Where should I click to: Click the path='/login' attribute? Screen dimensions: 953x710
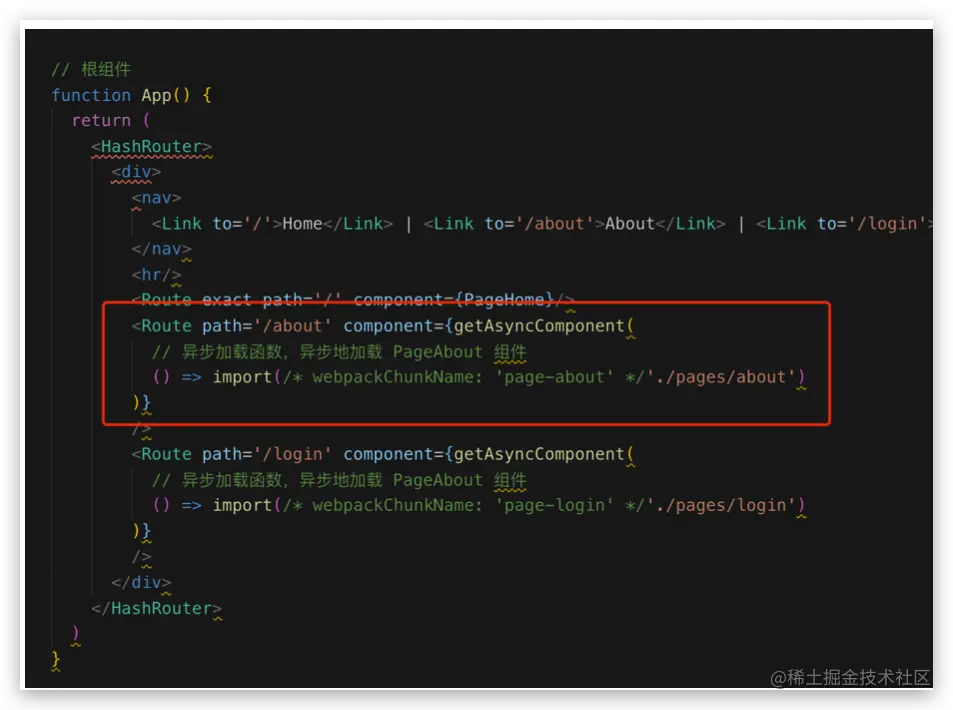tap(267, 455)
